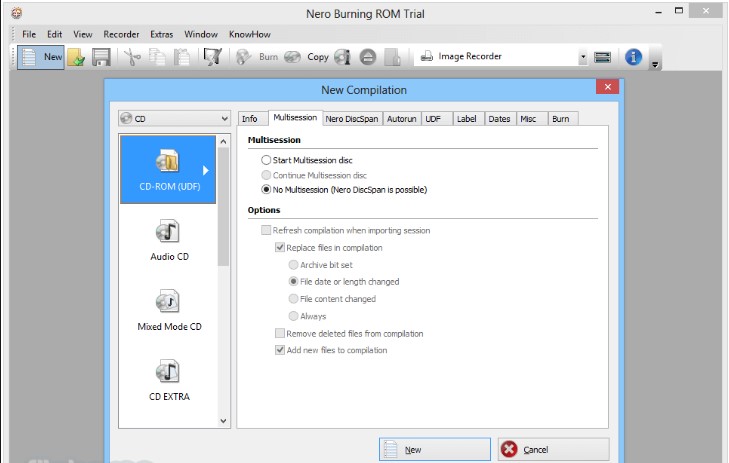This screenshot has width=729, height=463.
Task: Click the Save floppy disk icon
Action: [101, 57]
